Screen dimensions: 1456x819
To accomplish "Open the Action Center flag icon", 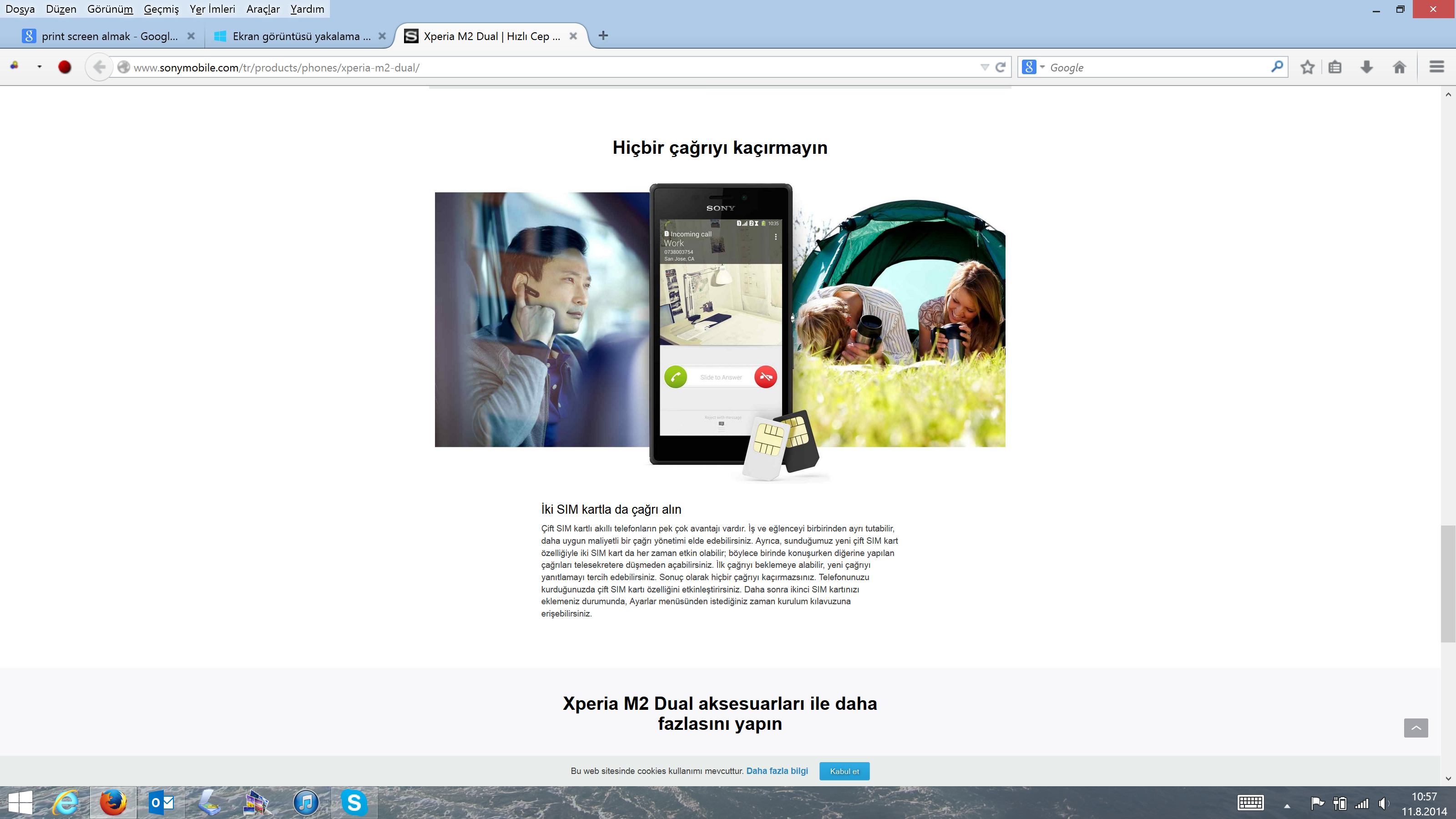I will (x=1317, y=803).
